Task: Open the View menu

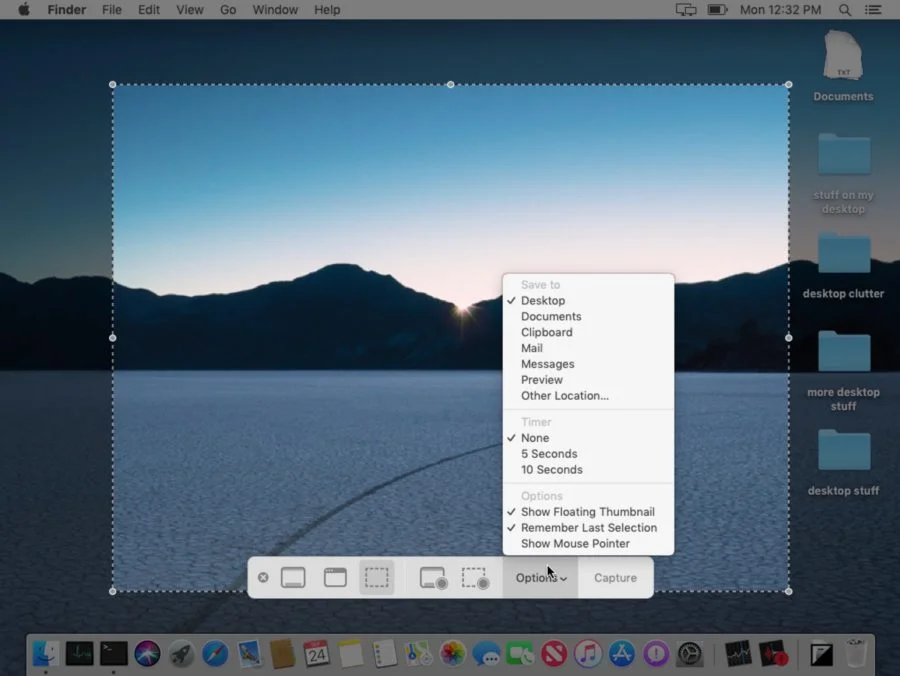Action: 189,10
